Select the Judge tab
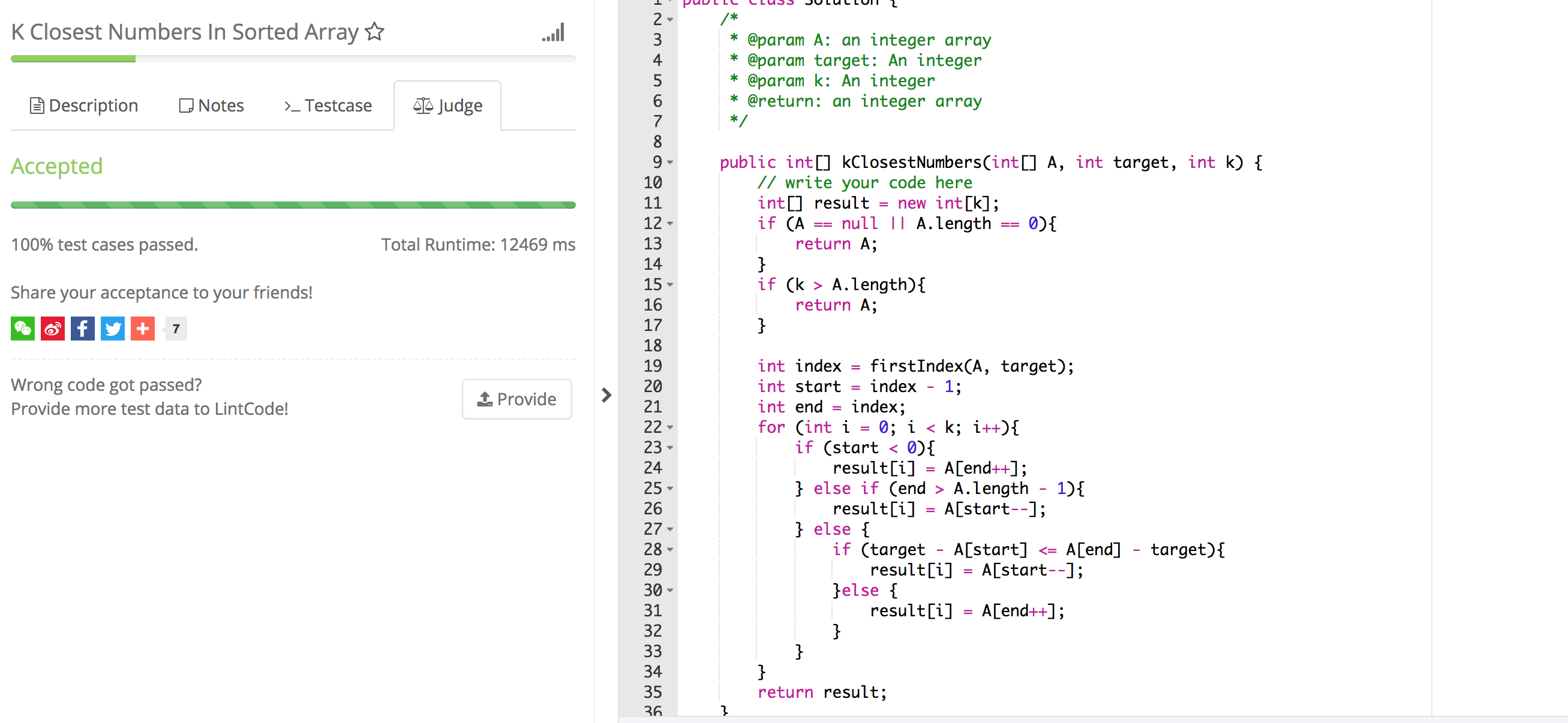 (447, 106)
